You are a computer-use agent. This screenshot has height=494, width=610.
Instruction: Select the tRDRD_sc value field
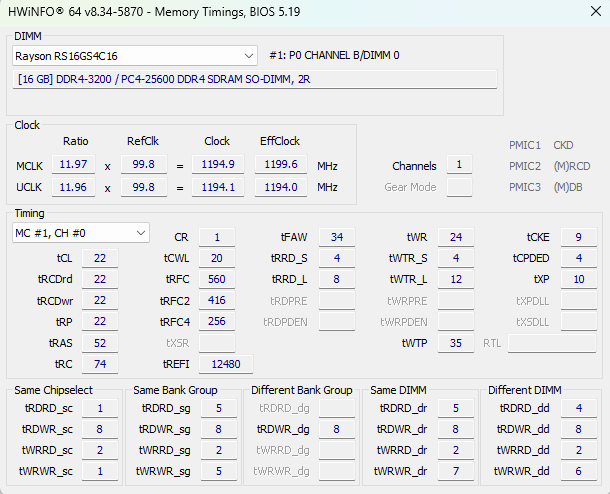[100, 408]
